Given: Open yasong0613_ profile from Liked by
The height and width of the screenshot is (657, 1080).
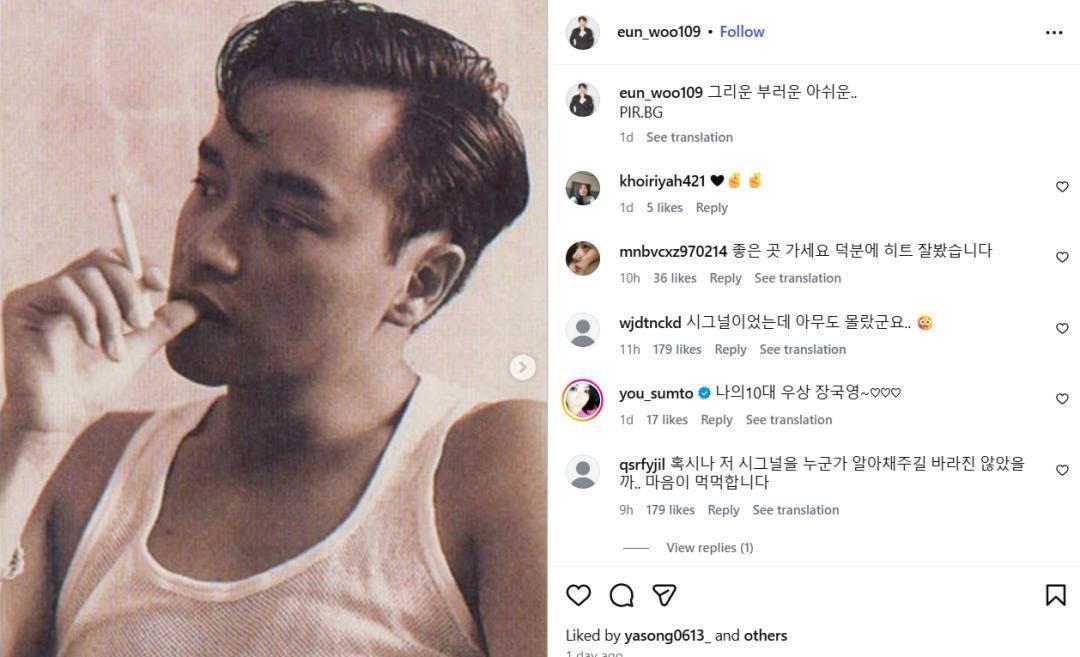Looking at the screenshot, I should pos(667,635).
